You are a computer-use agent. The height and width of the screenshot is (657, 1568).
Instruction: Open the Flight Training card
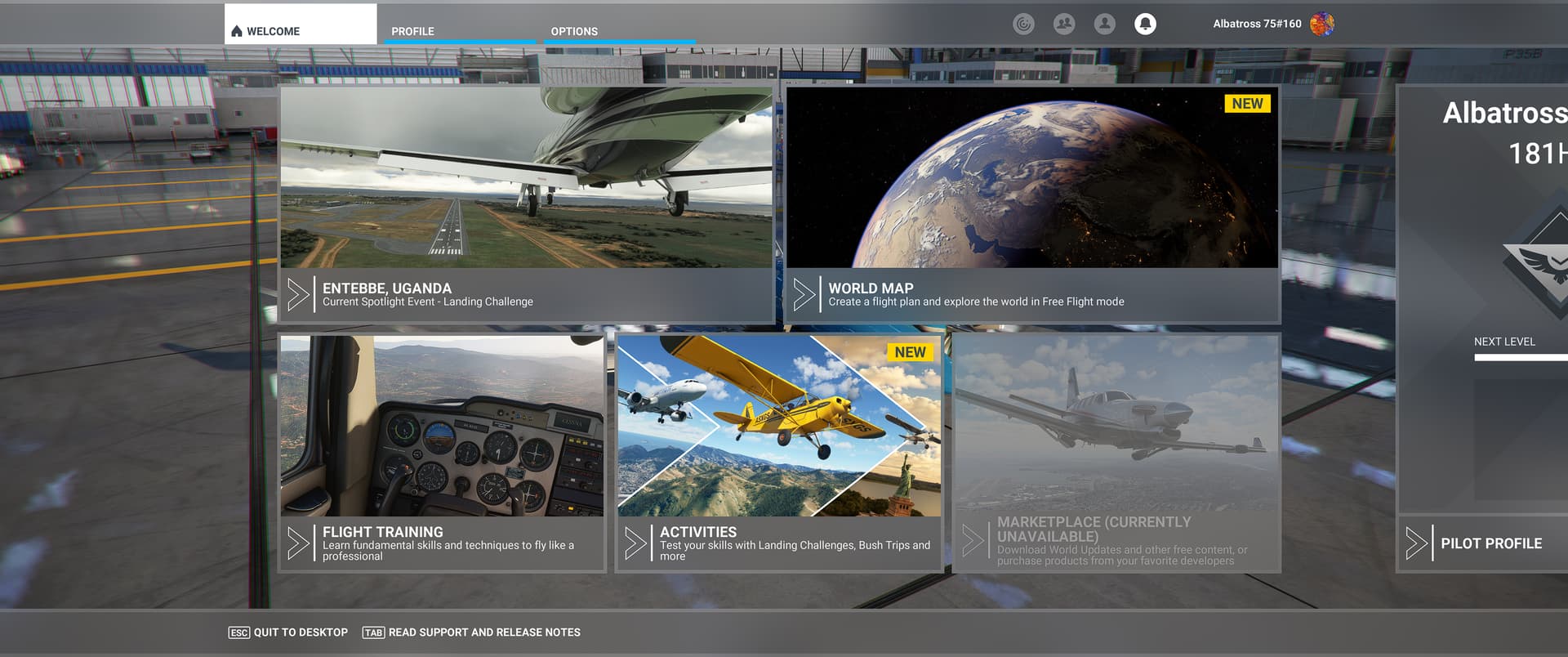click(x=442, y=454)
